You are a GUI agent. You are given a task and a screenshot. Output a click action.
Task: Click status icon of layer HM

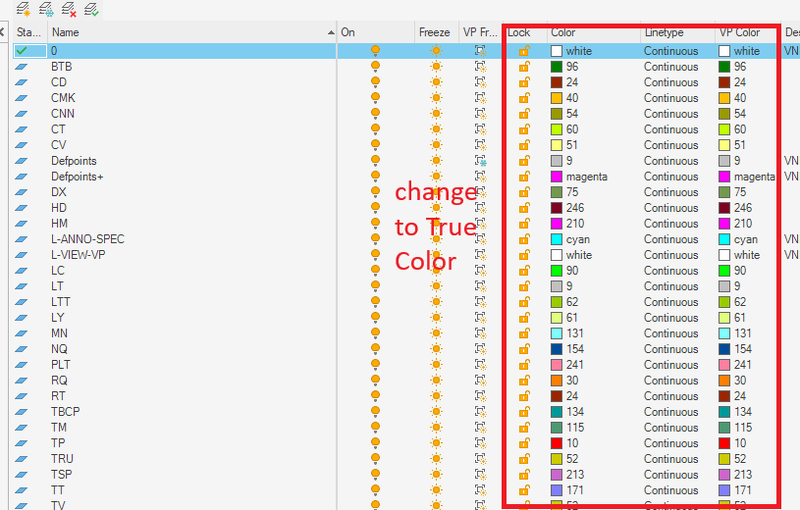(x=21, y=223)
